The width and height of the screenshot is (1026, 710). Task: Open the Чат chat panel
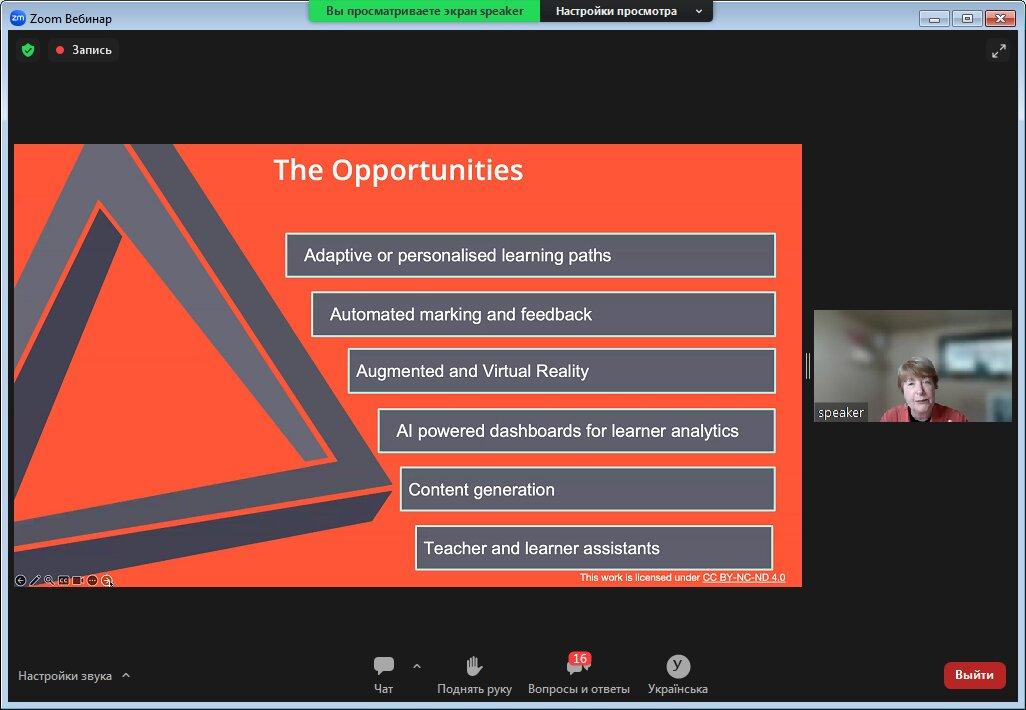[383, 674]
